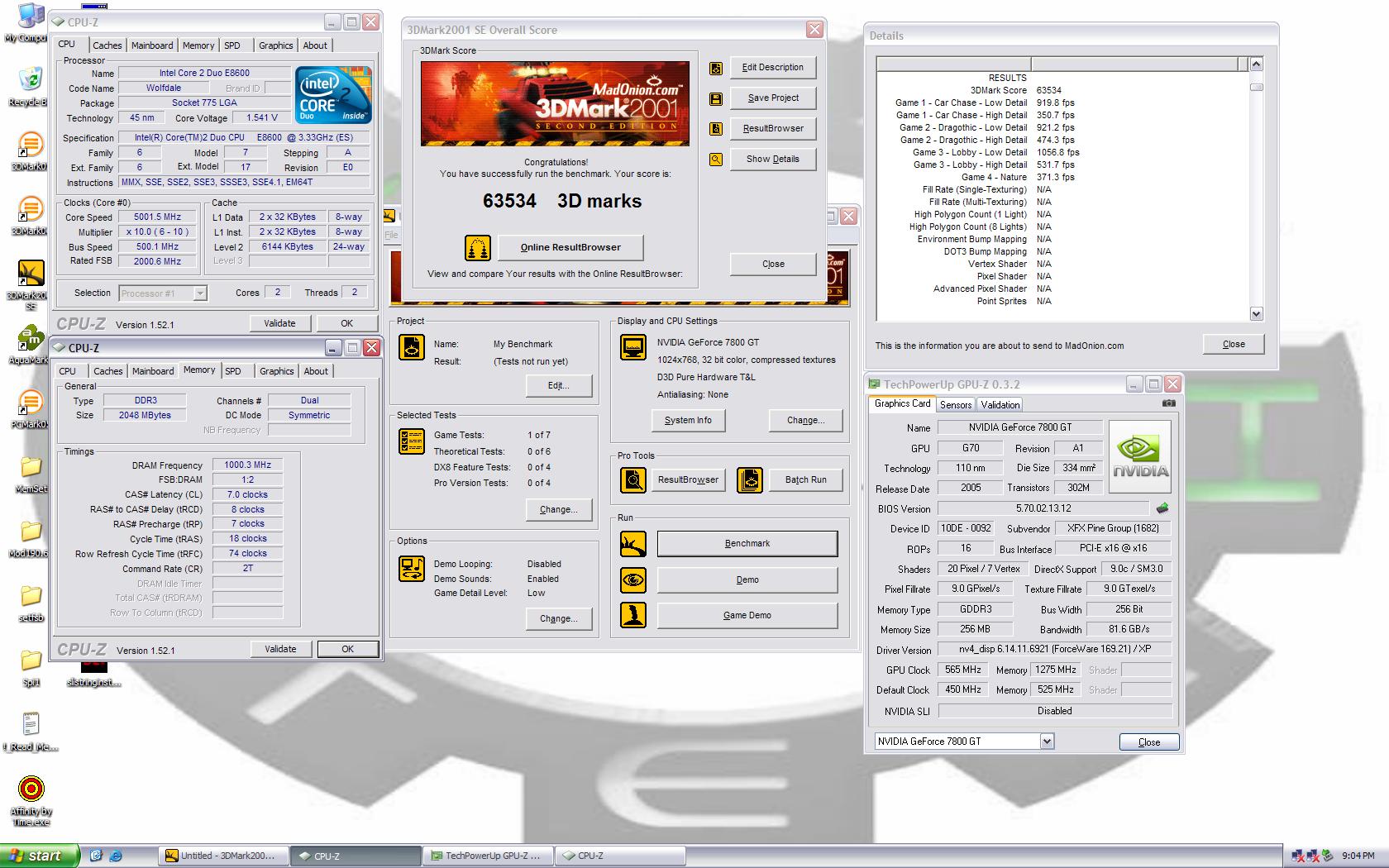
Task: Click the Batch Run icon
Action: (x=750, y=479)
